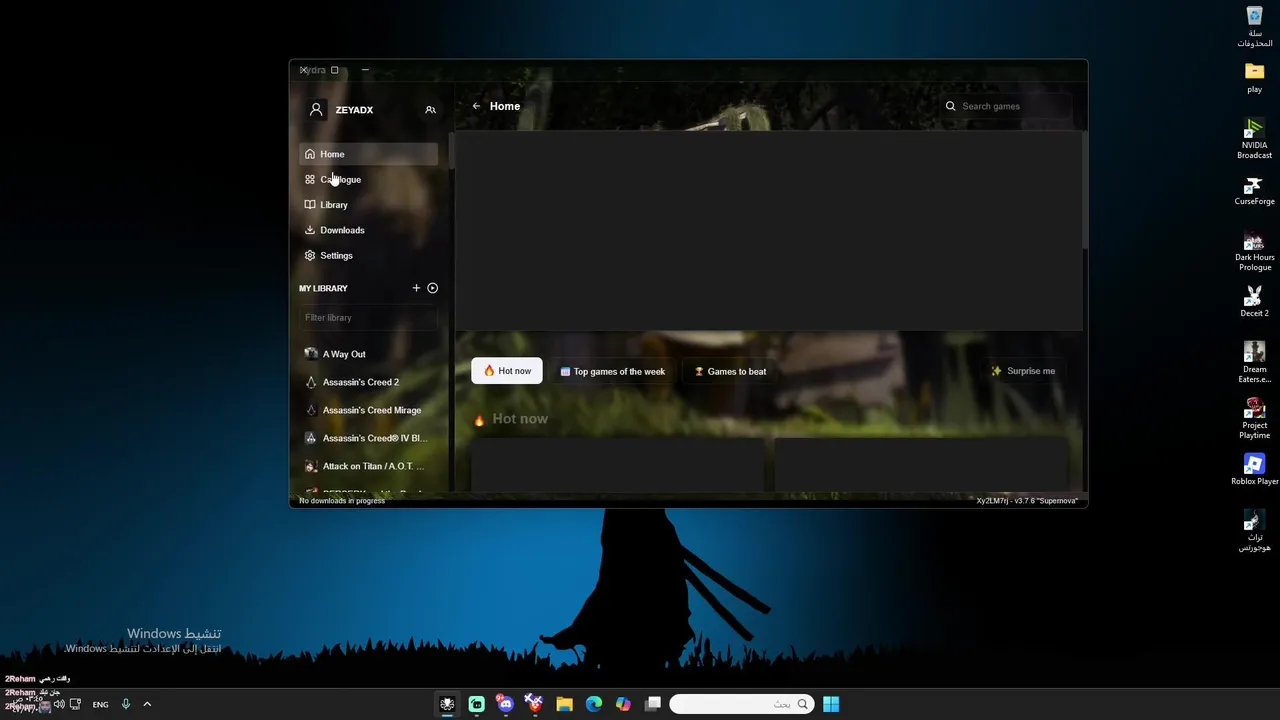Open Deceit 2 desktop shortcut
1280x720 pixels.
[x=1254, y=302]
